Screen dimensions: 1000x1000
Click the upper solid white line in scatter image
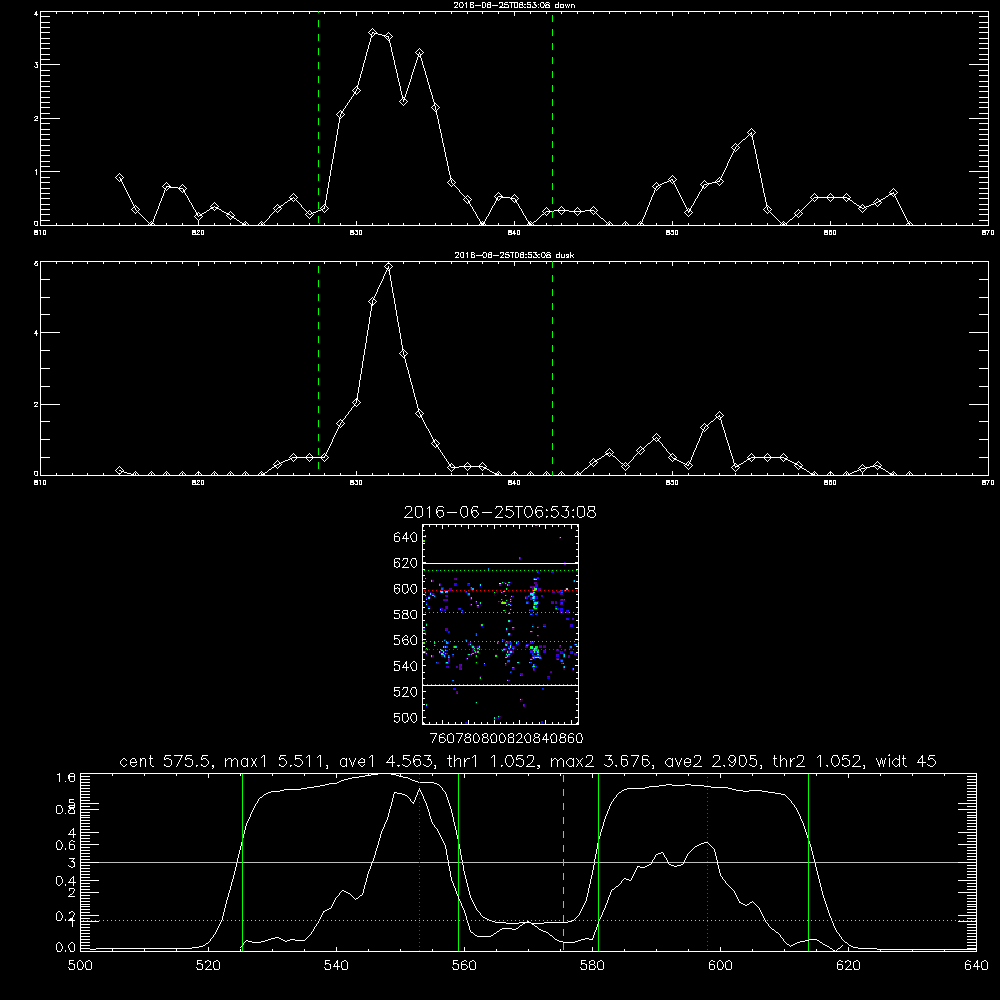500,563
